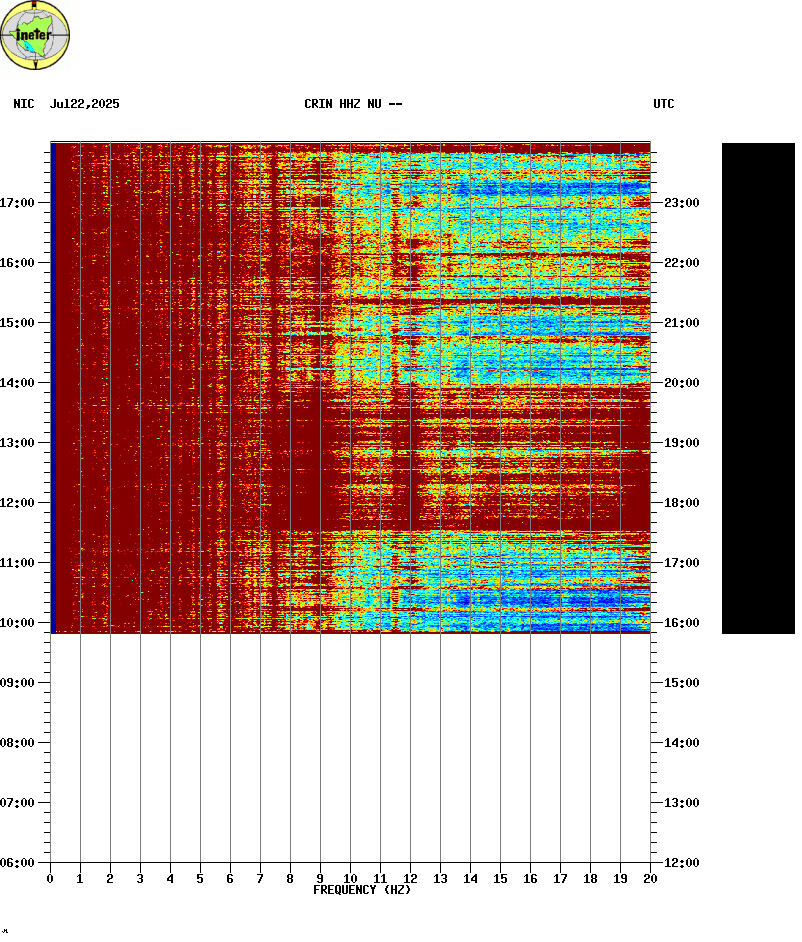Image resolution: width=802 pixels, height=942 pixels.
Task: Click the 17:00 UTC label on the right axis
Action: [682, 563]
